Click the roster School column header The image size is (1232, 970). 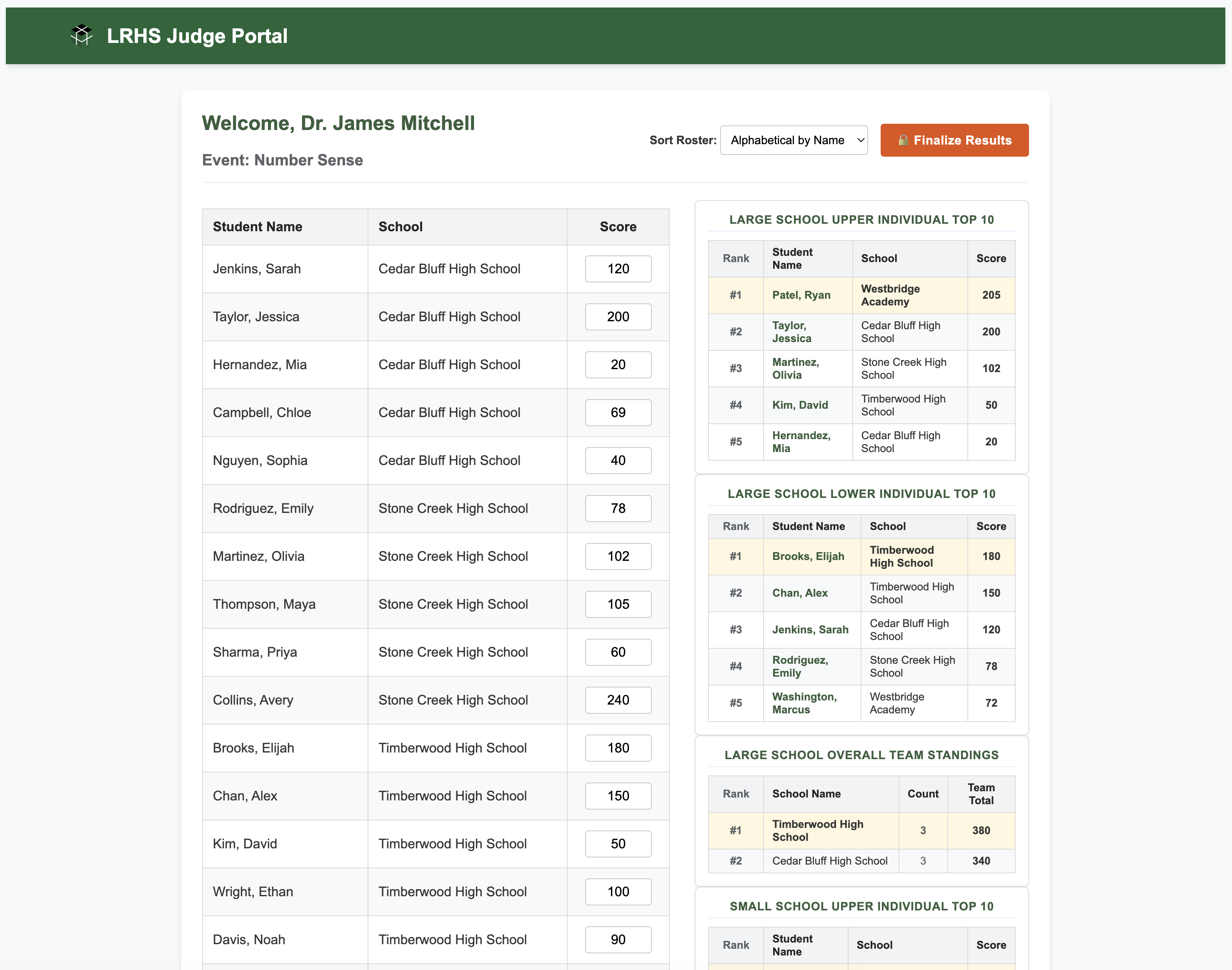(x=467, y=227)
